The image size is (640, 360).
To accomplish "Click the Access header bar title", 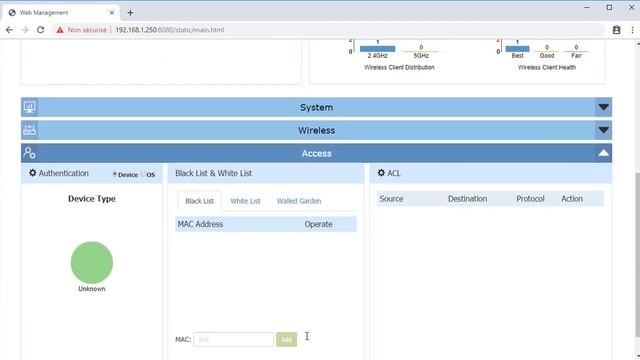I will click(x=316, y=153).
